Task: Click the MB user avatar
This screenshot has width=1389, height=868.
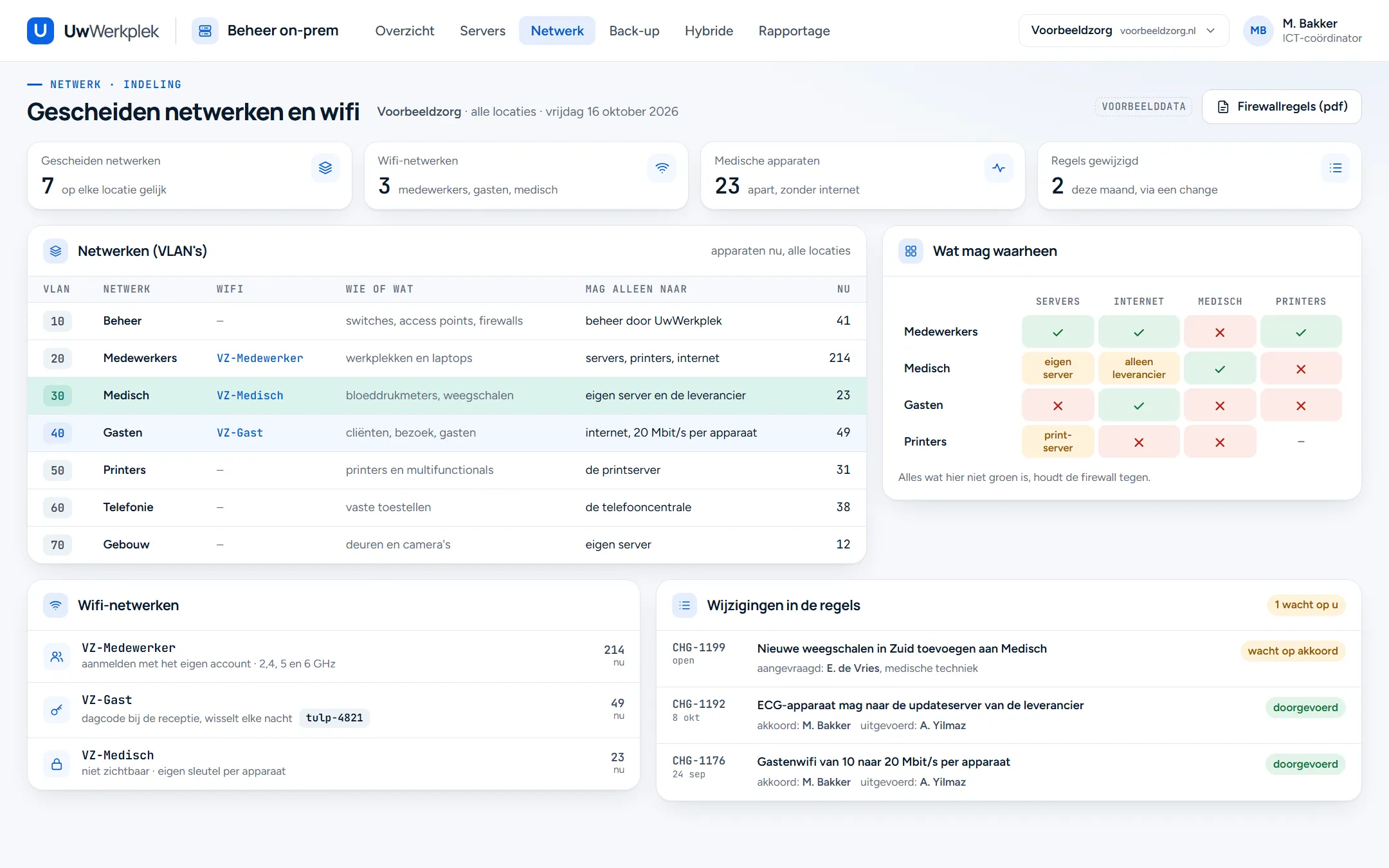Action: point(1258,31)
